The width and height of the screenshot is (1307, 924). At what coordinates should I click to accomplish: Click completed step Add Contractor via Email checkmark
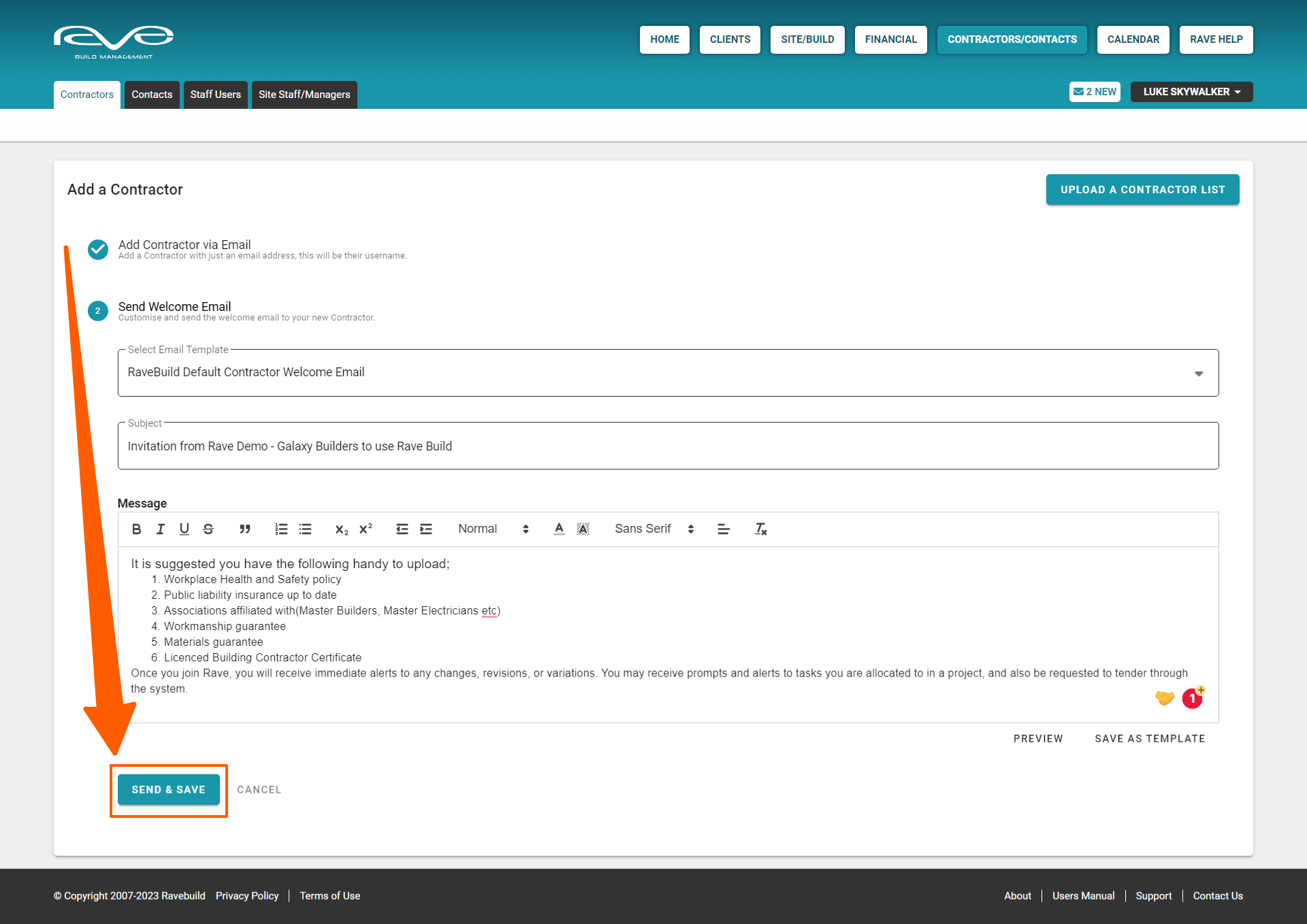point(98,250)
